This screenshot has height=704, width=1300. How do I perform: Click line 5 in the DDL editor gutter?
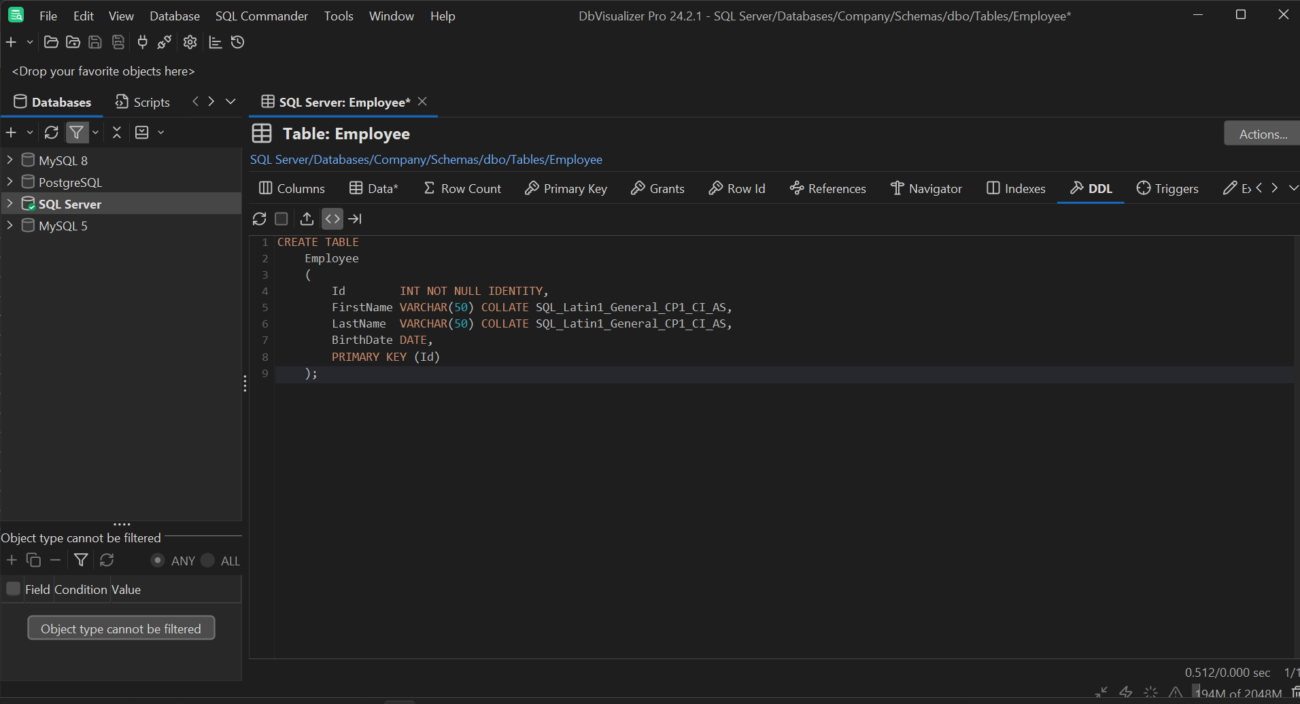click(x=264, y=307)
